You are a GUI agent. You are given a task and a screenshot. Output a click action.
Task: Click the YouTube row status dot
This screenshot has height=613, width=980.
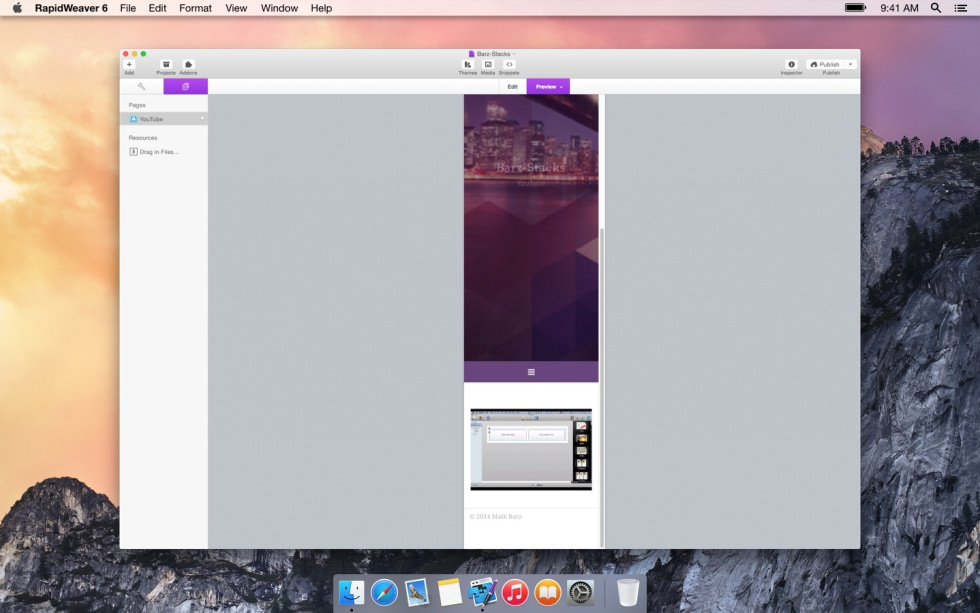(202, 119)
